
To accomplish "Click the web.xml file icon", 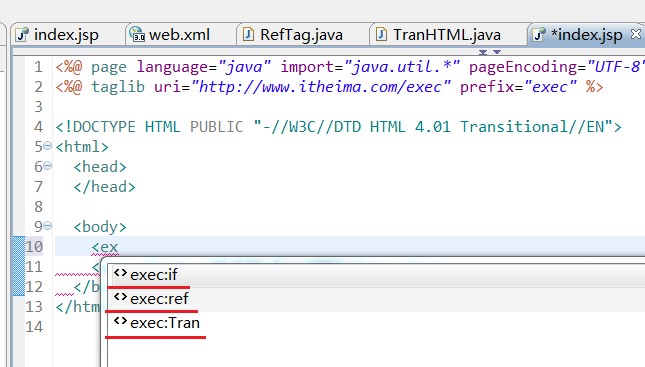I will (137, 35).
